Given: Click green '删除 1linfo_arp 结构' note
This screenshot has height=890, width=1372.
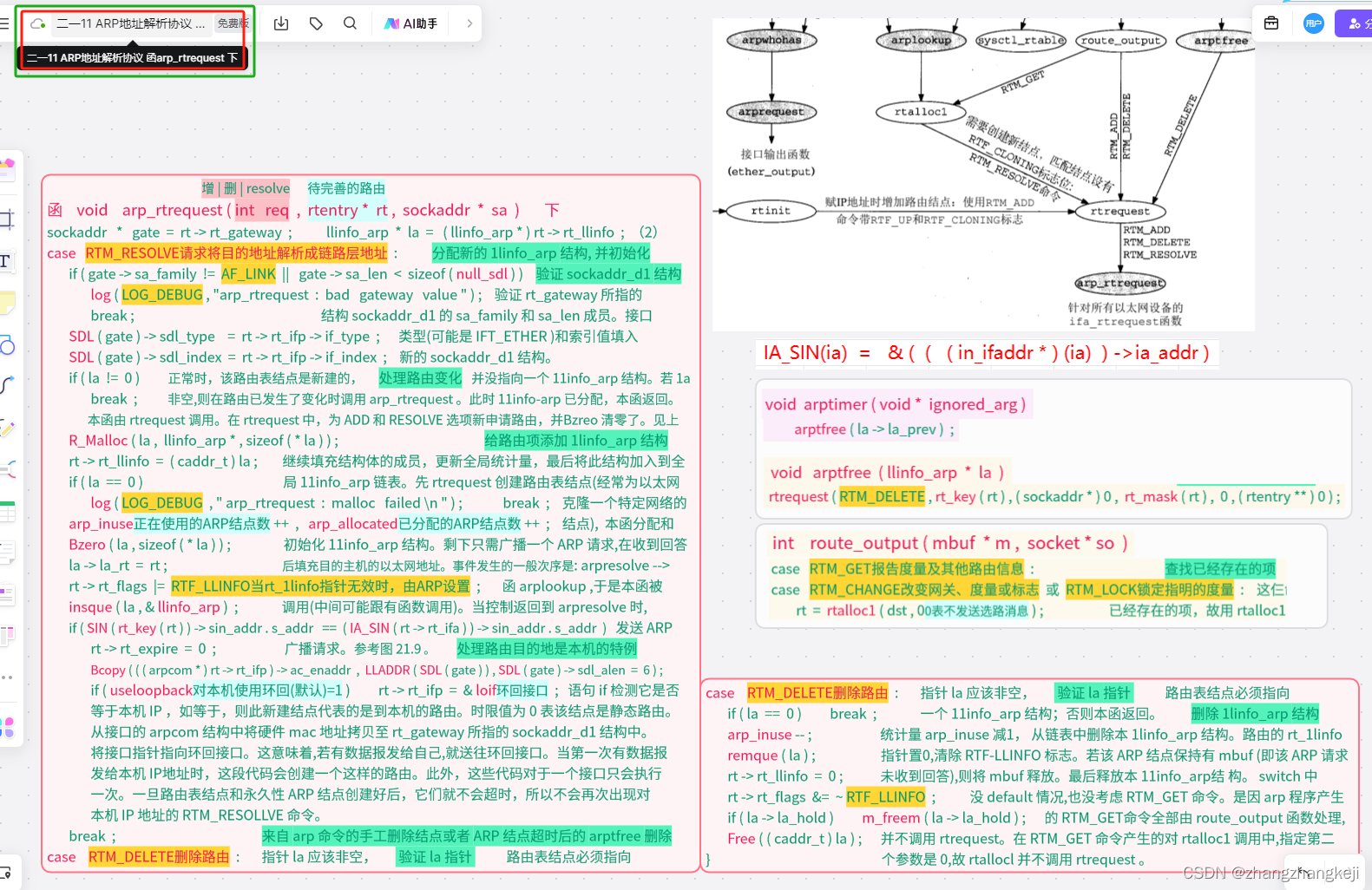Looking at the screenshot, I should [x=1255, y=714].
